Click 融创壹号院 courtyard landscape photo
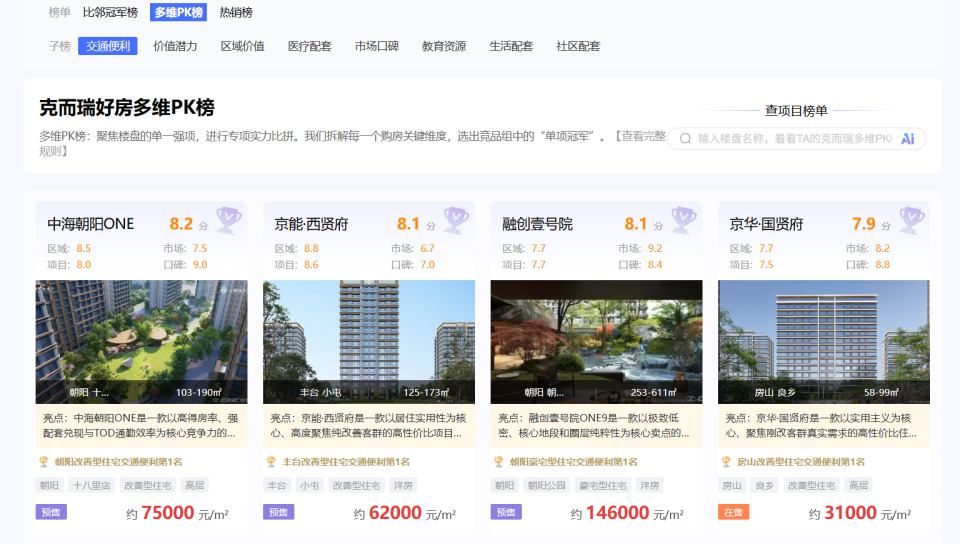 (x=596, y=341)
